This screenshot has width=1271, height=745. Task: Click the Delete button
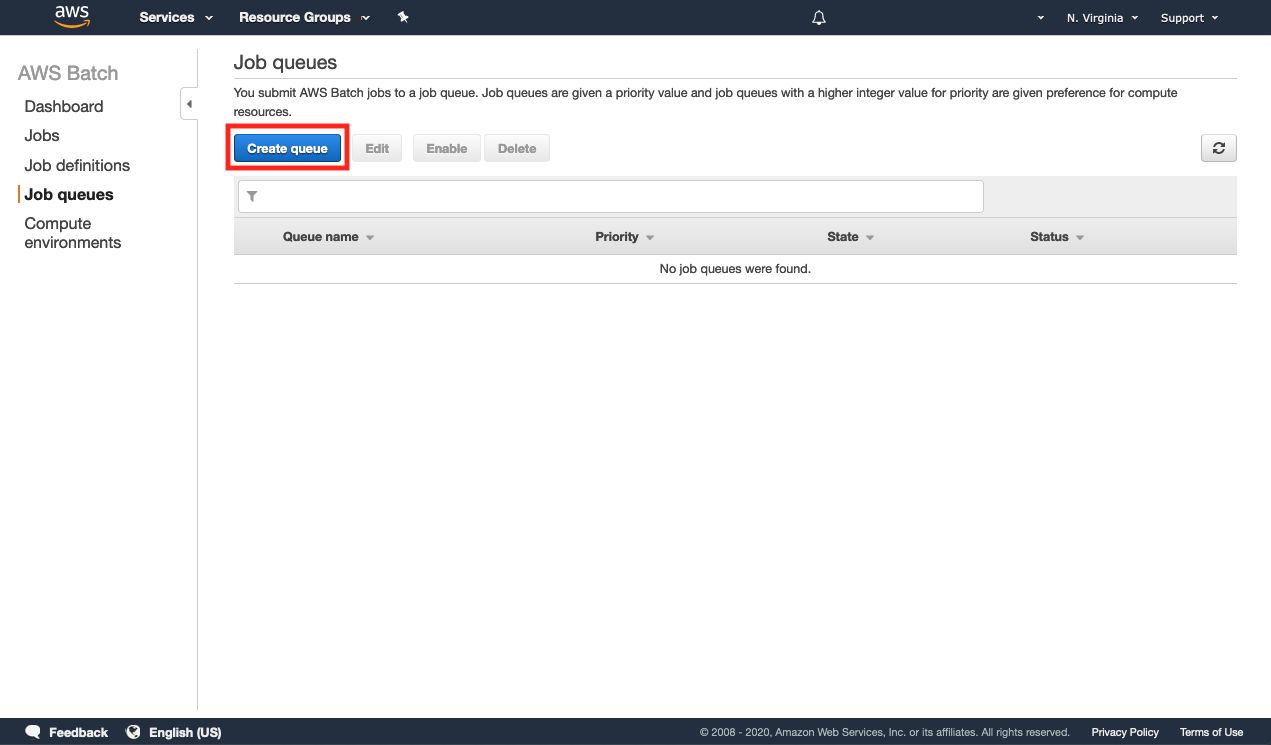(517, 148)
